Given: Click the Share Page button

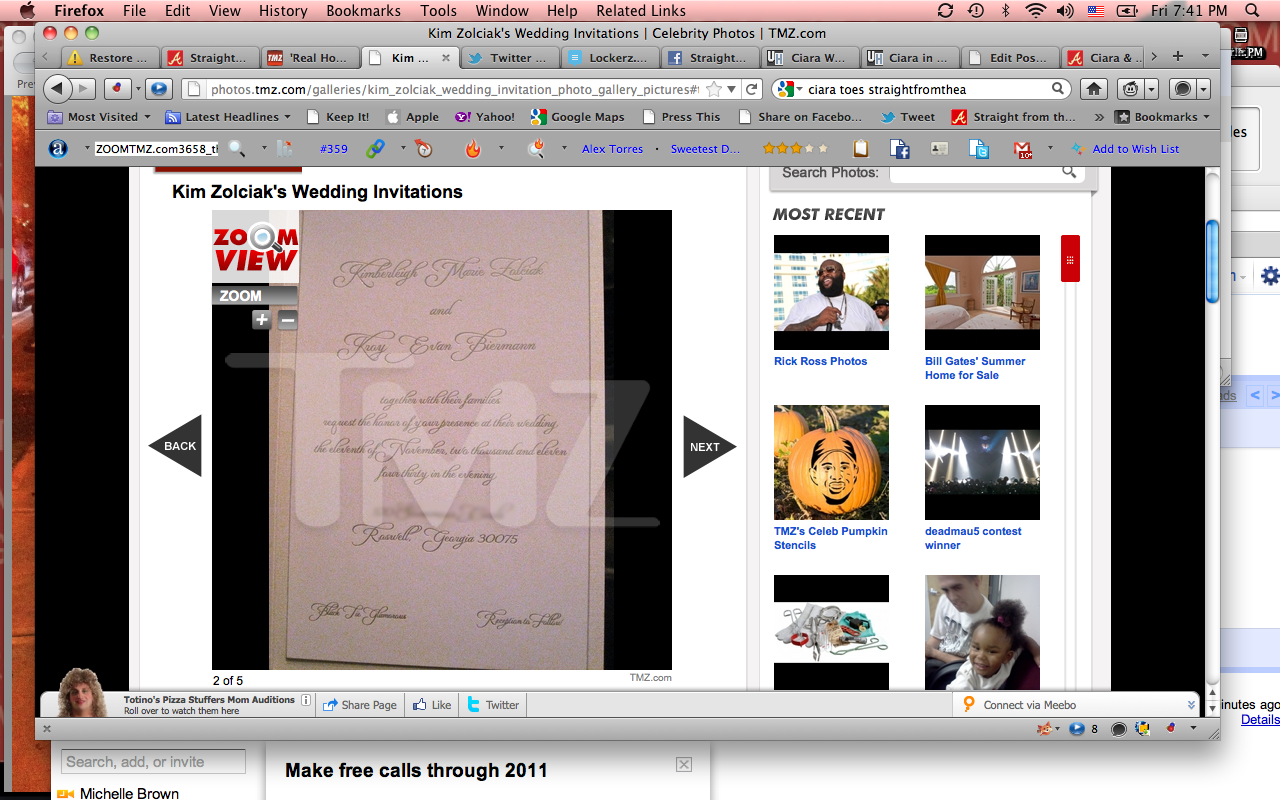Looking at the screenshot, I should [360, 705].
